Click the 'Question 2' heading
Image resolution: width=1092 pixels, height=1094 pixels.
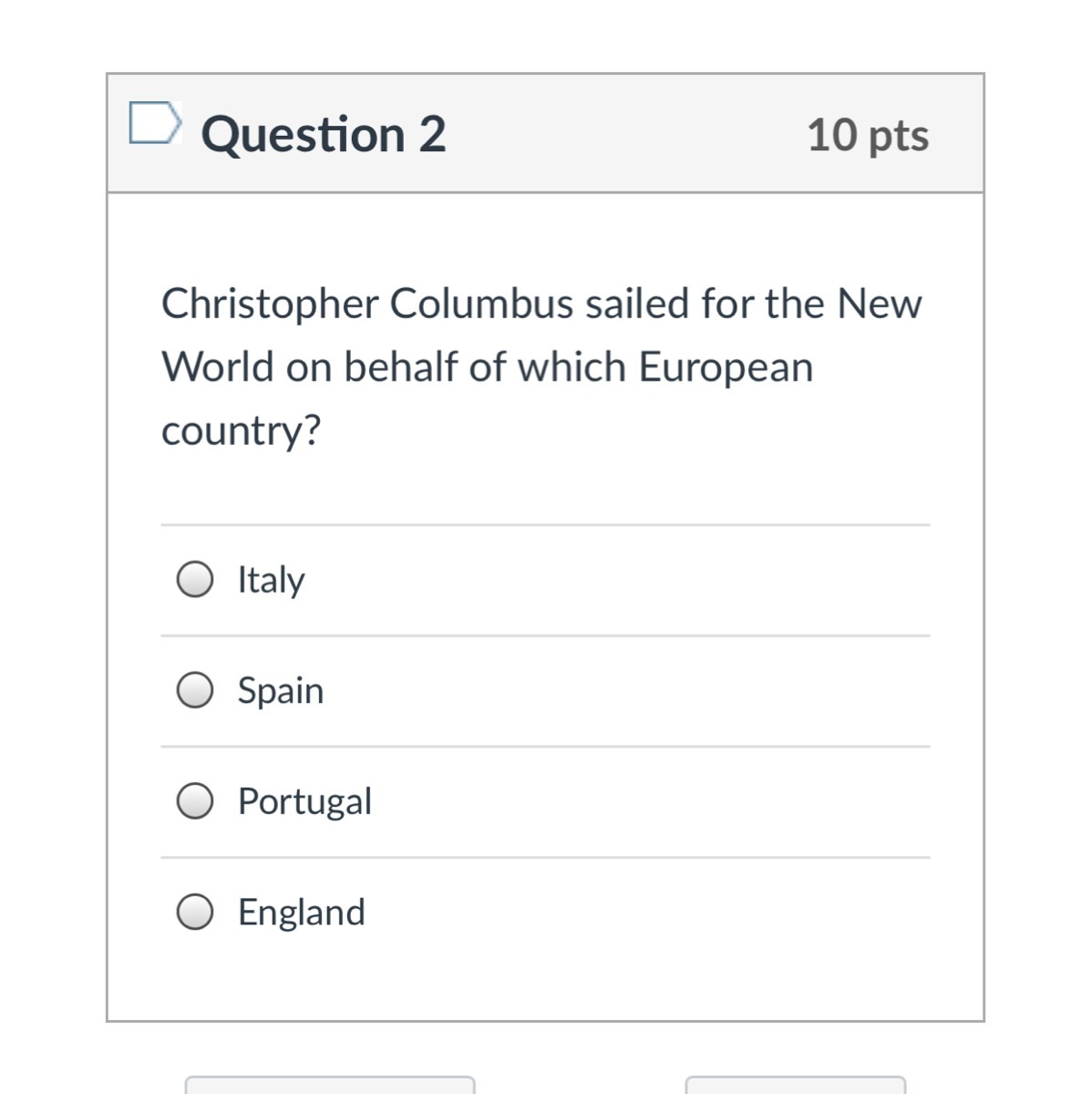[x=324, y=134]
